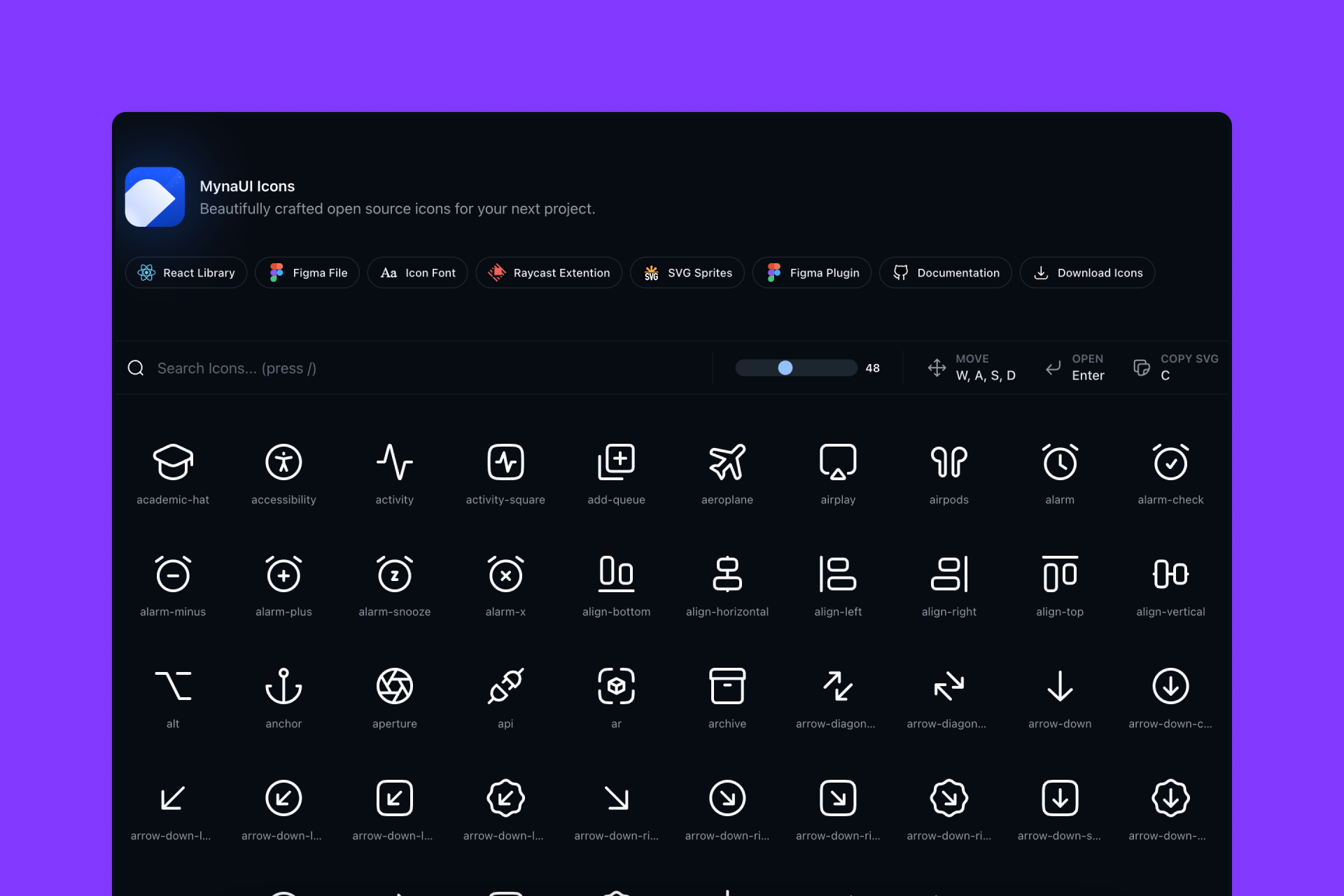The height and width of the screenshot is (896, 1344).
Task: Open the React Library link
Action: click(186, 273)
